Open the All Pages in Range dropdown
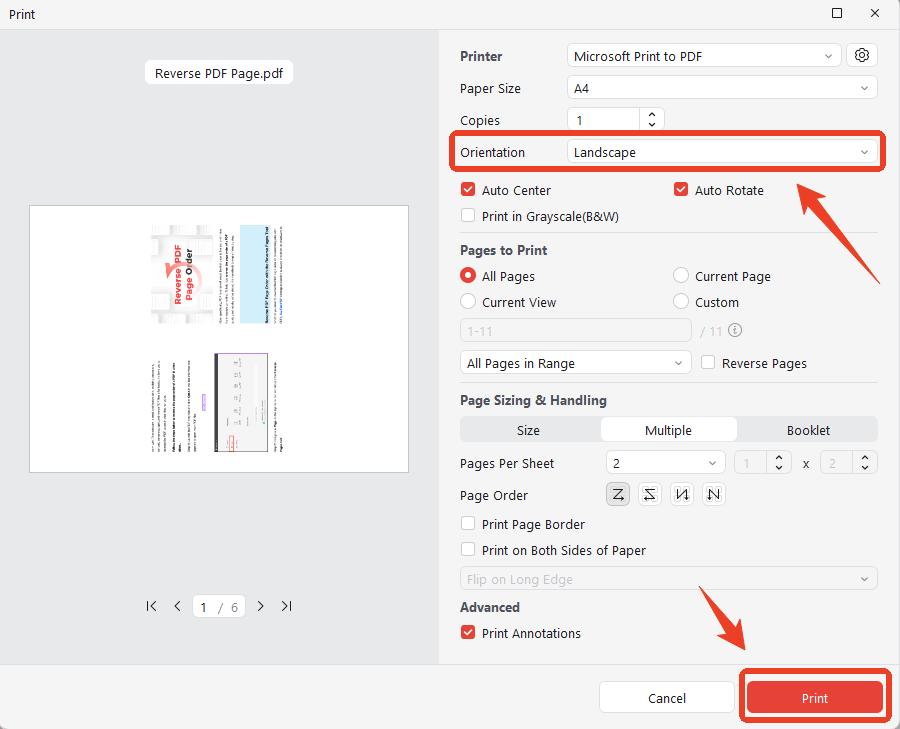The image size is (900, 729). point(576,363)
